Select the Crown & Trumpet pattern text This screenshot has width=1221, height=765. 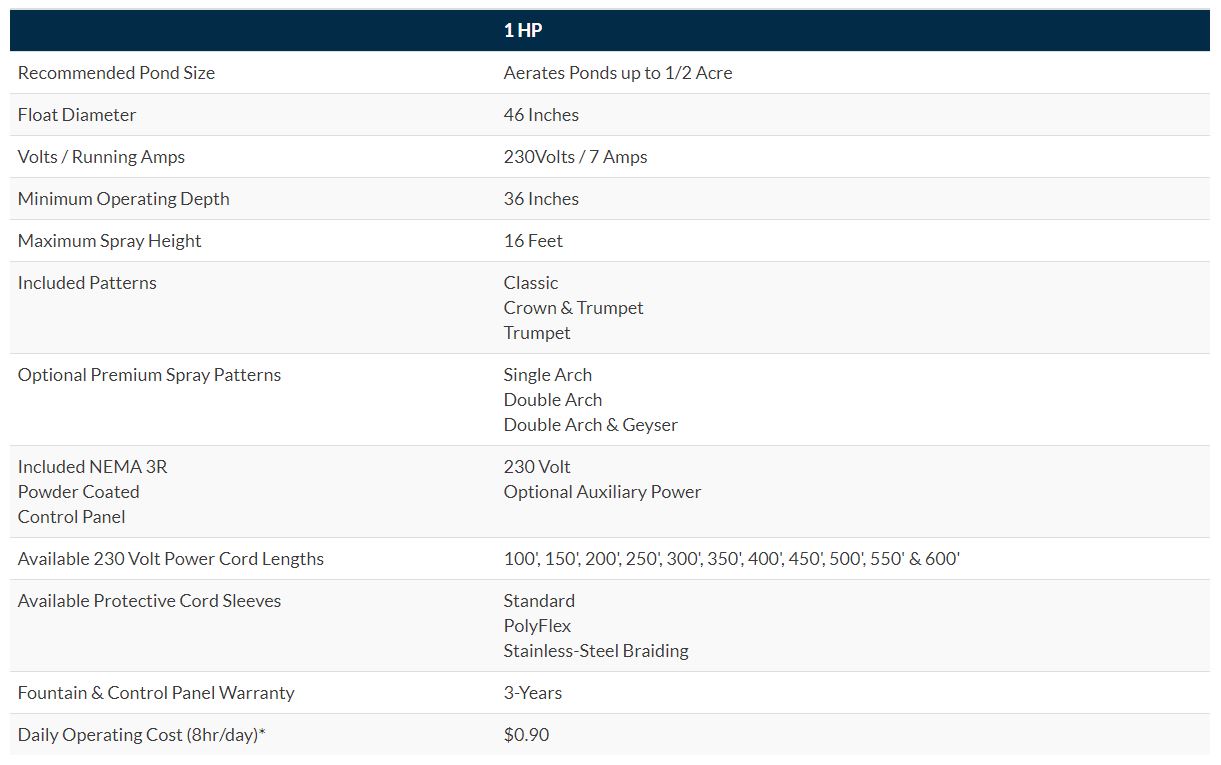pyautogui.click(x=573, y=308)
